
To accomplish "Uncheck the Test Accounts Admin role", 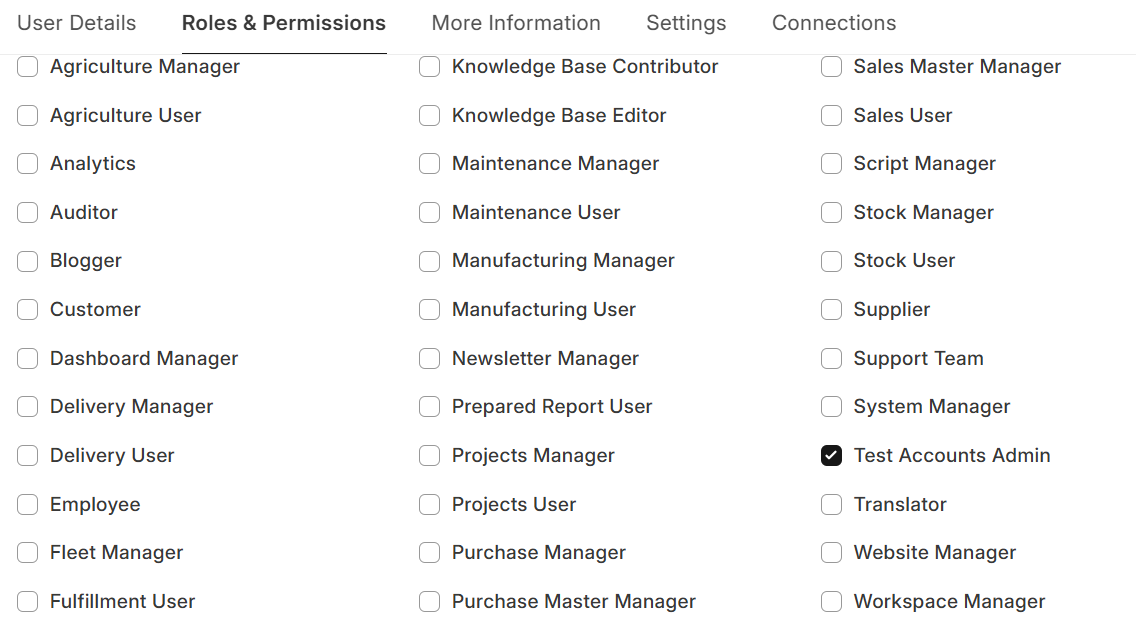I will tap(831, 456).
